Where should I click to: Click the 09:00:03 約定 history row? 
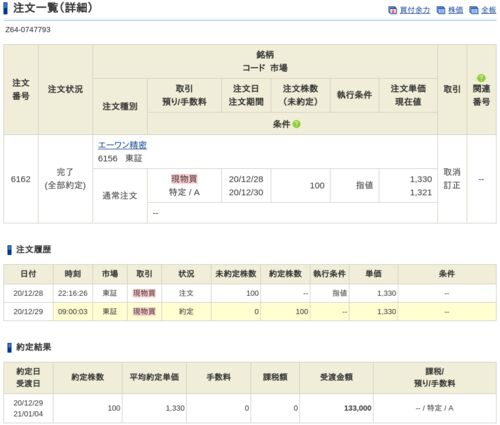point(250,312)
